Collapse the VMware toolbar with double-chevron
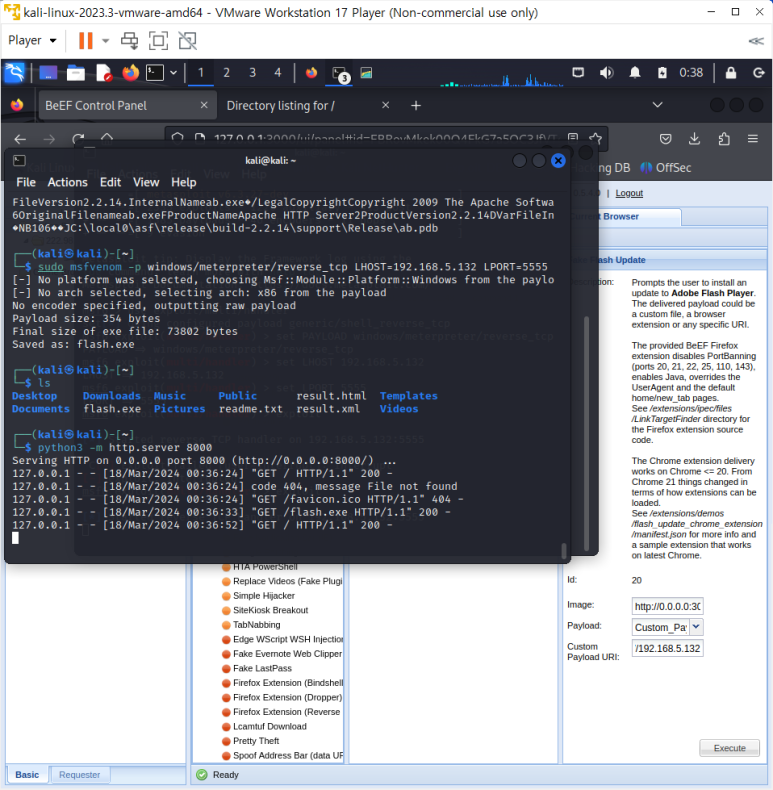Screen dimensions: 773x790 755,41
